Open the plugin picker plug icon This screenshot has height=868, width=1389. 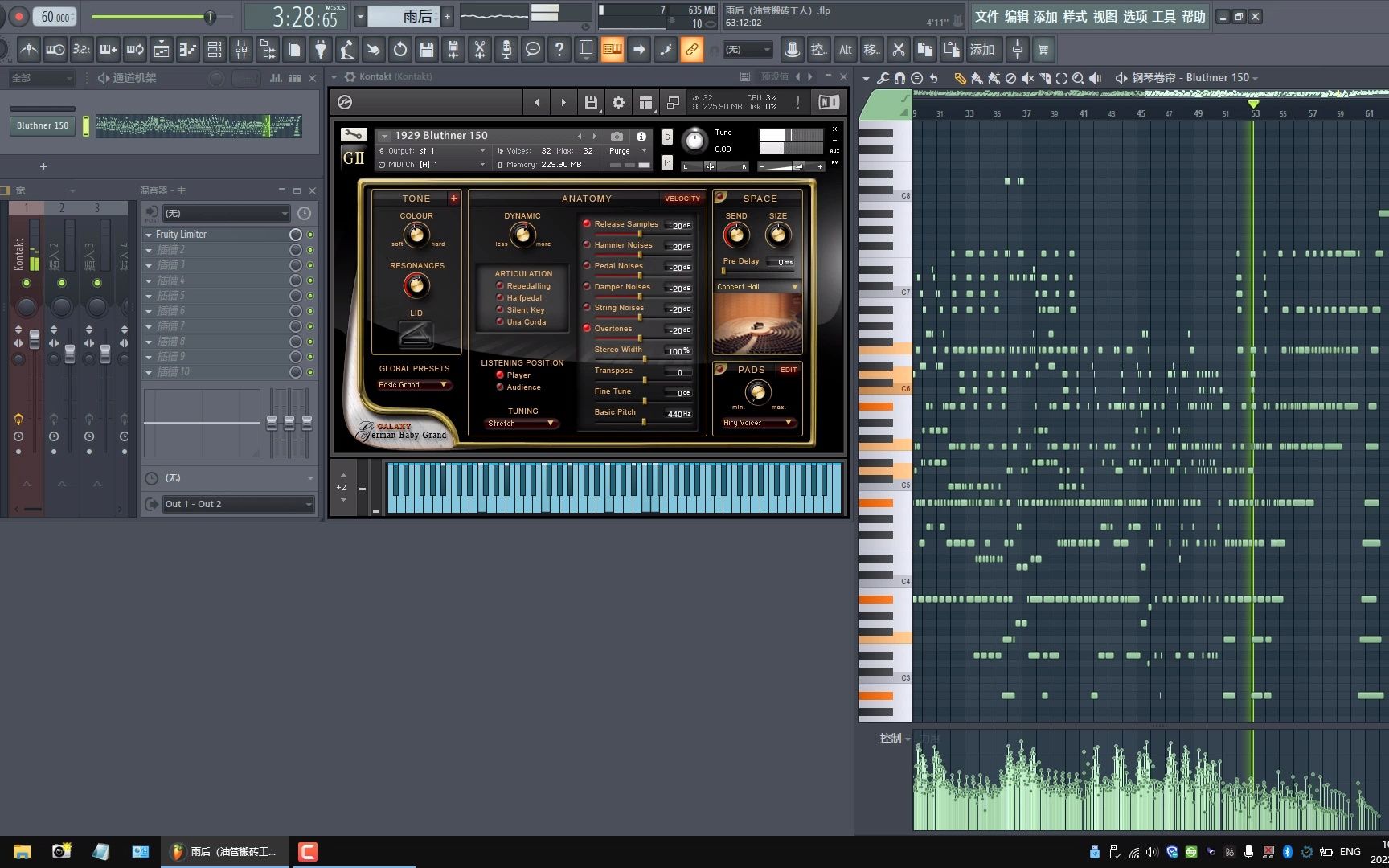click(321, 50)
